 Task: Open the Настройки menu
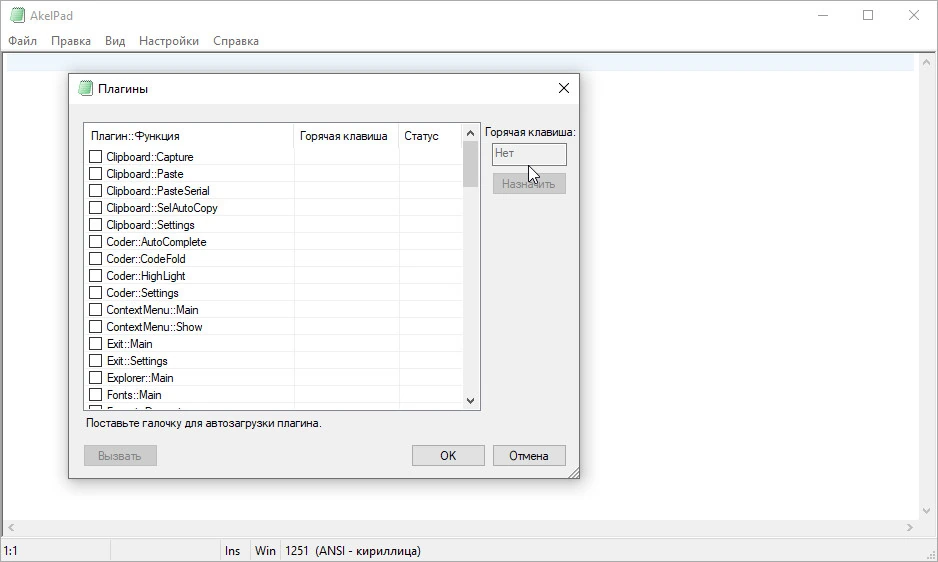click(x=169, y=41)
